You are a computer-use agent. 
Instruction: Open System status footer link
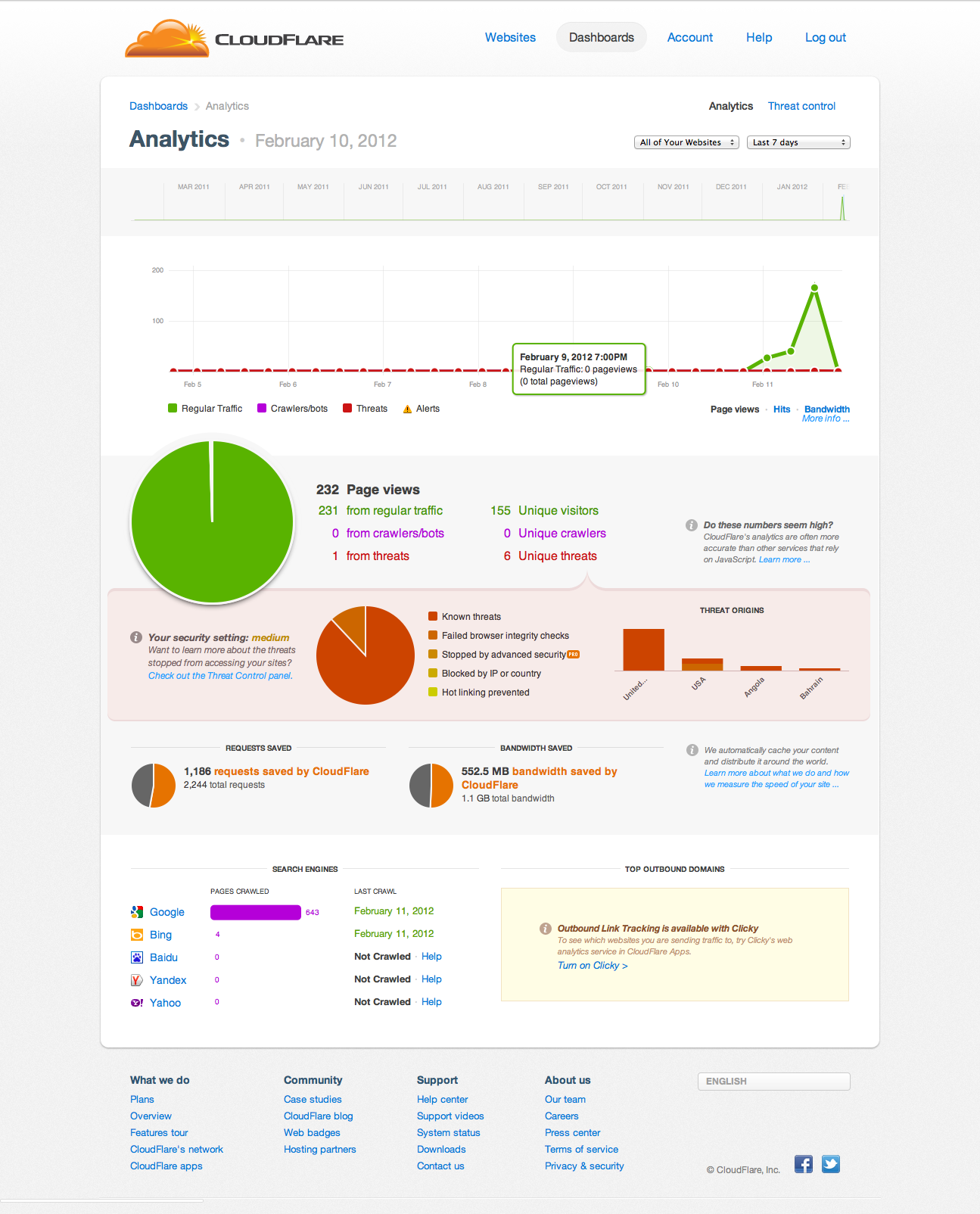click(449, 1133)
